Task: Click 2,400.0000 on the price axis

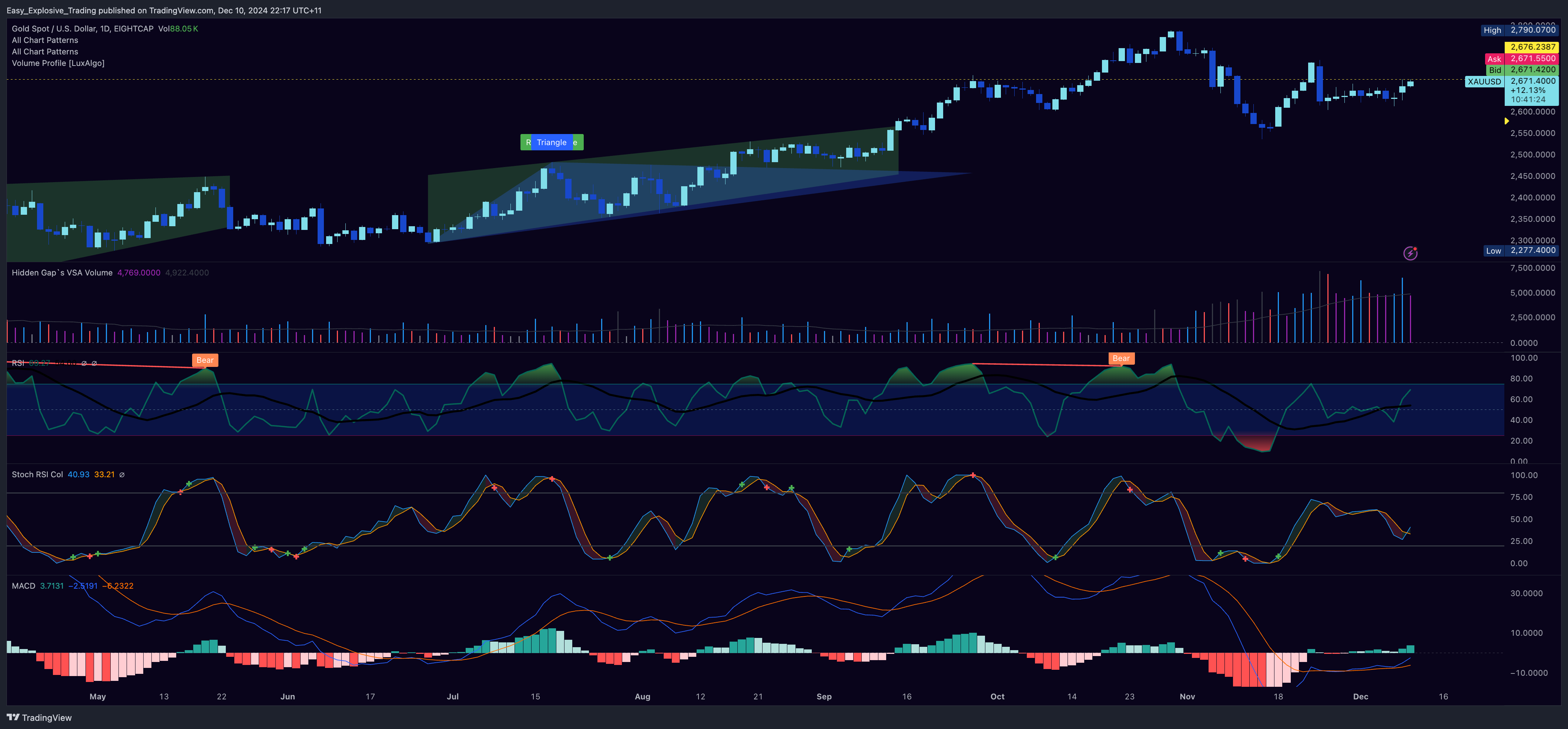Action: click(x=1533, y=198)
